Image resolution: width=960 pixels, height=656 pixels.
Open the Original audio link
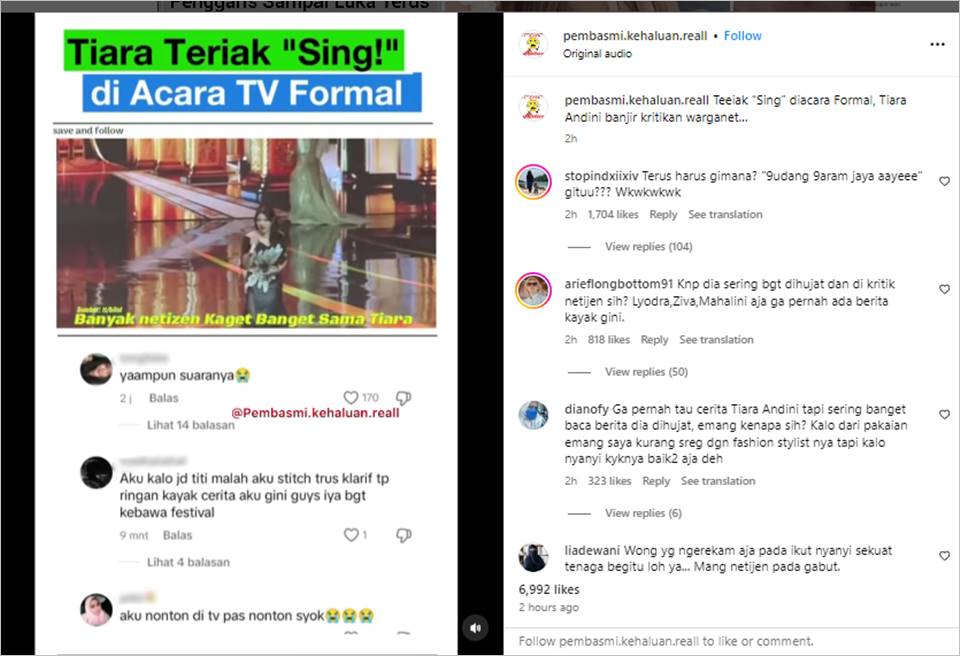597,53
